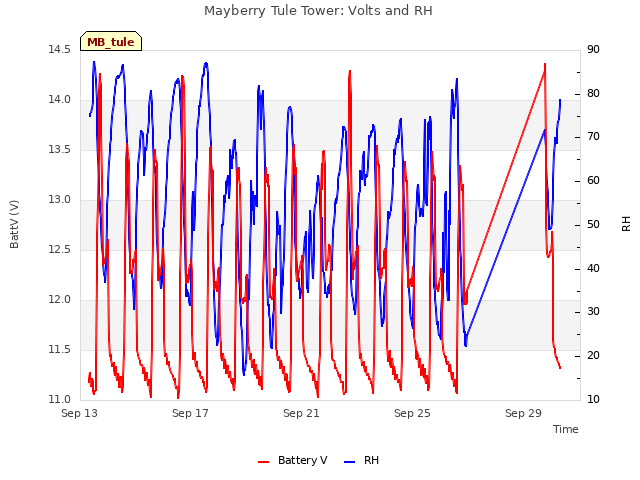Viewport: 640px width, 480px height.
Task: Click the blue RH legend swatch
Action: point(350,462)
